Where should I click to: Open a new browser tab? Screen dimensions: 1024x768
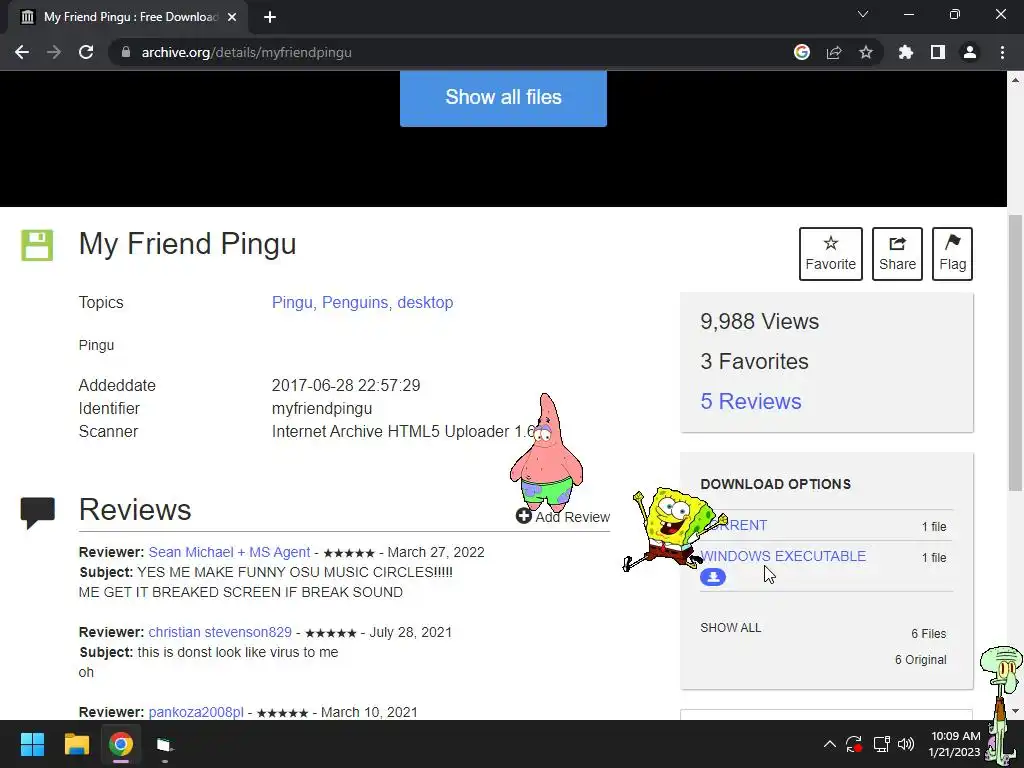pyautogui.click(x=270, y=17)
